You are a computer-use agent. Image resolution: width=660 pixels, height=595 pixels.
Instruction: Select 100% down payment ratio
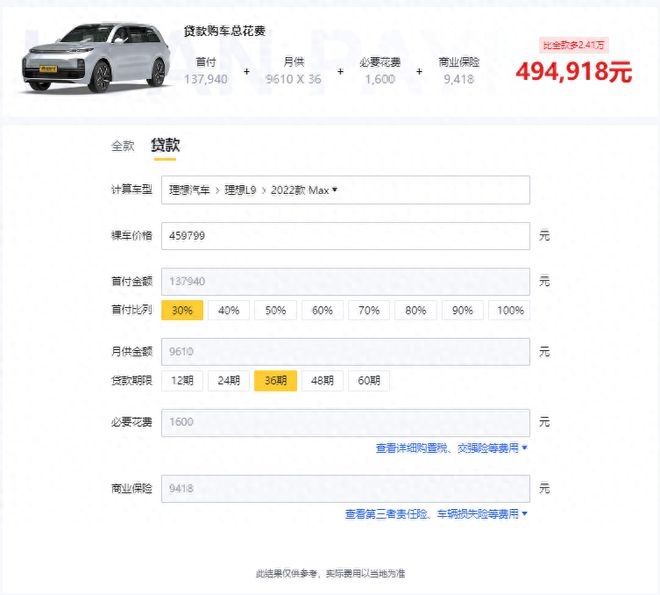[x=509, y=310]
